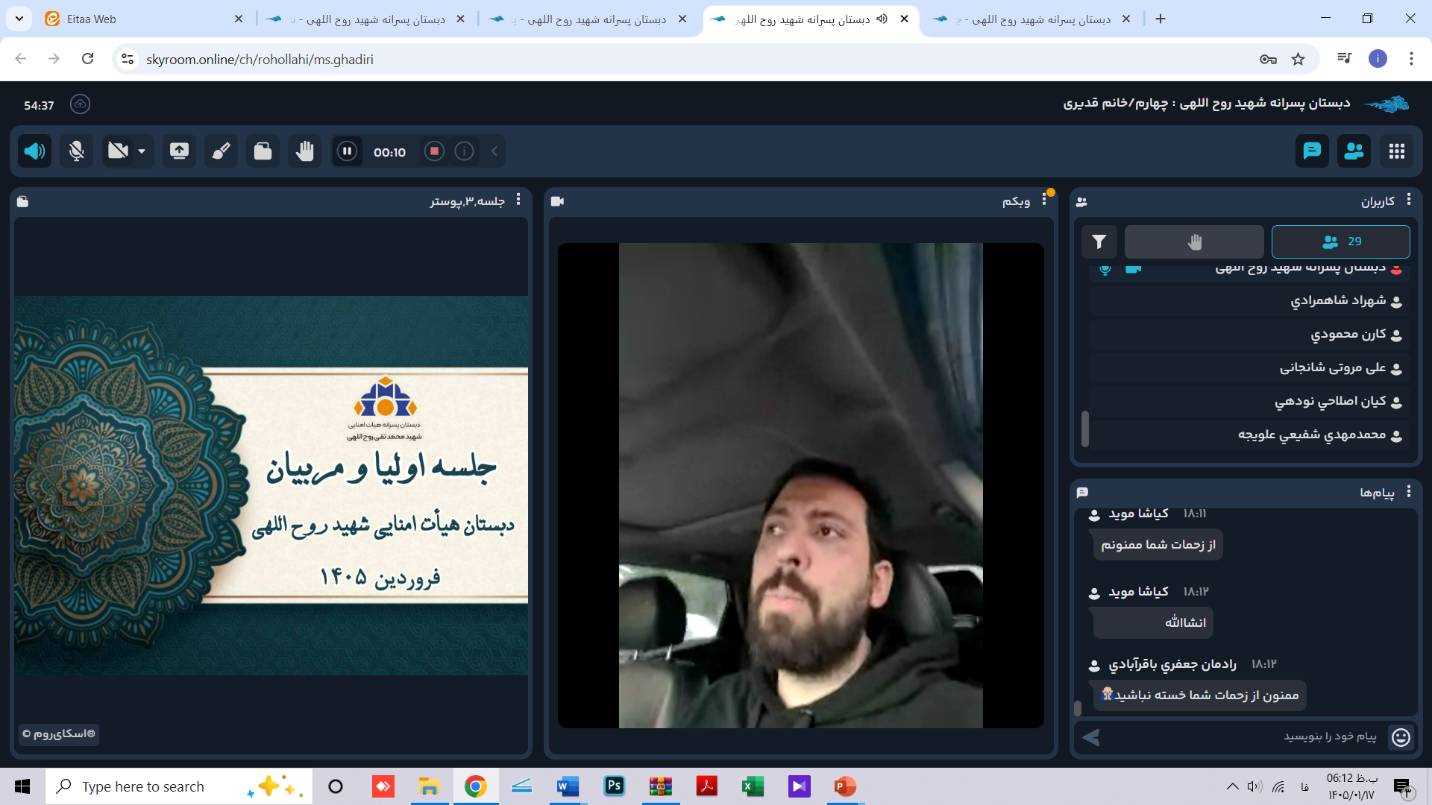The height and width of the screenshot is (805, 1432).
Task: Select user کیان اصلاحي نودهي
Action: pos(1250,401)
